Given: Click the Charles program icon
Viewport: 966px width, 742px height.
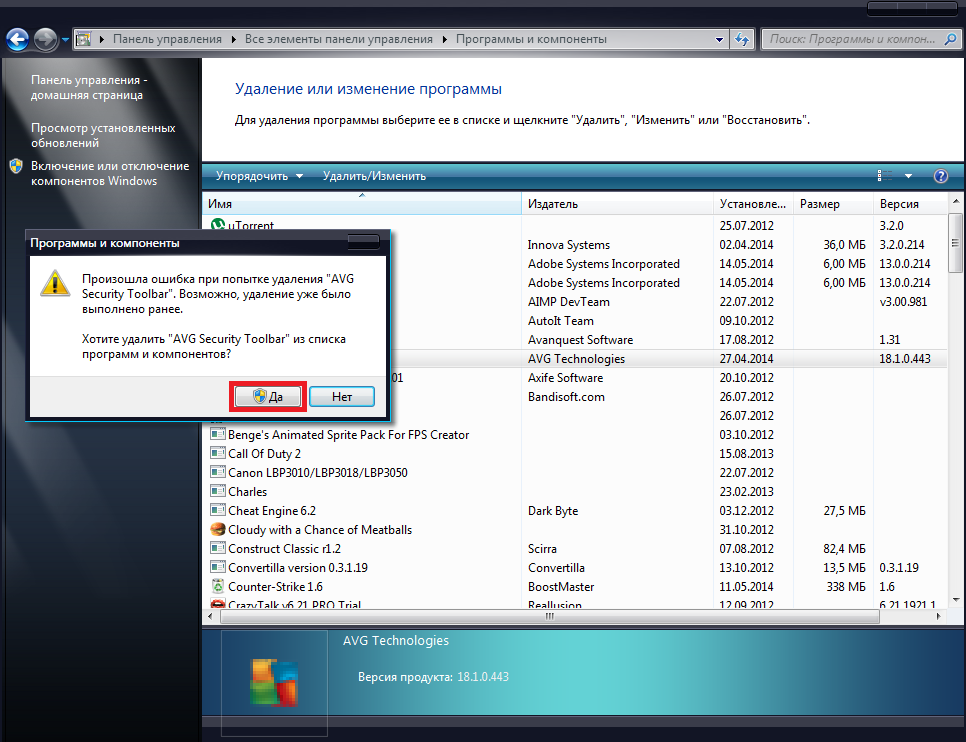Looking at the screenshot, I should 217,491.
